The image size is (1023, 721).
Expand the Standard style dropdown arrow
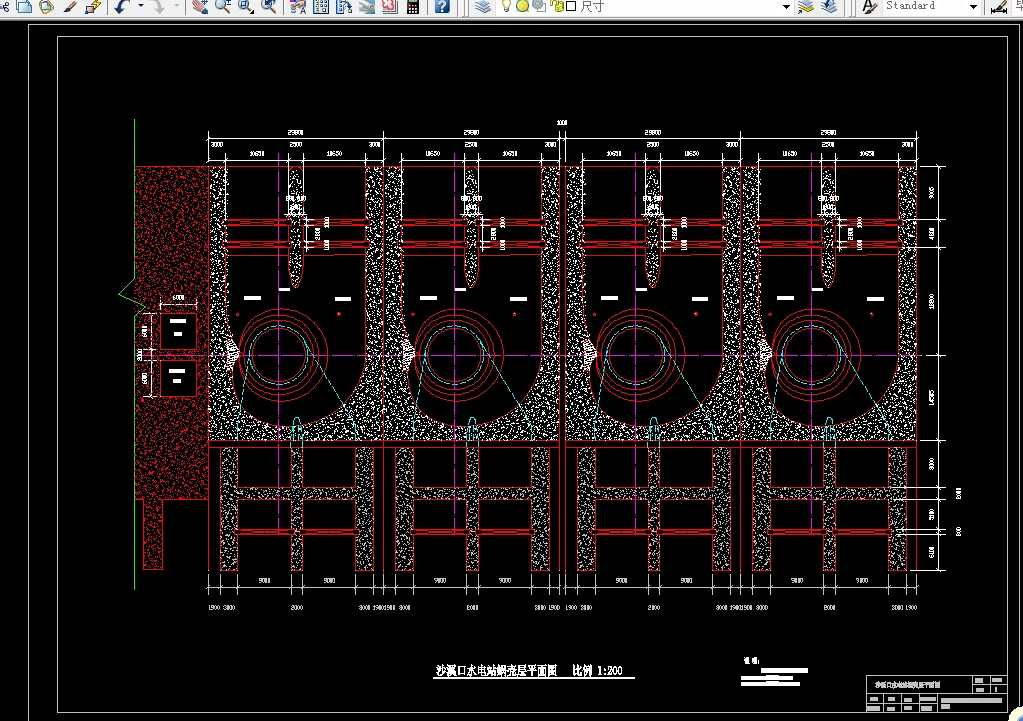coord(973,7)
